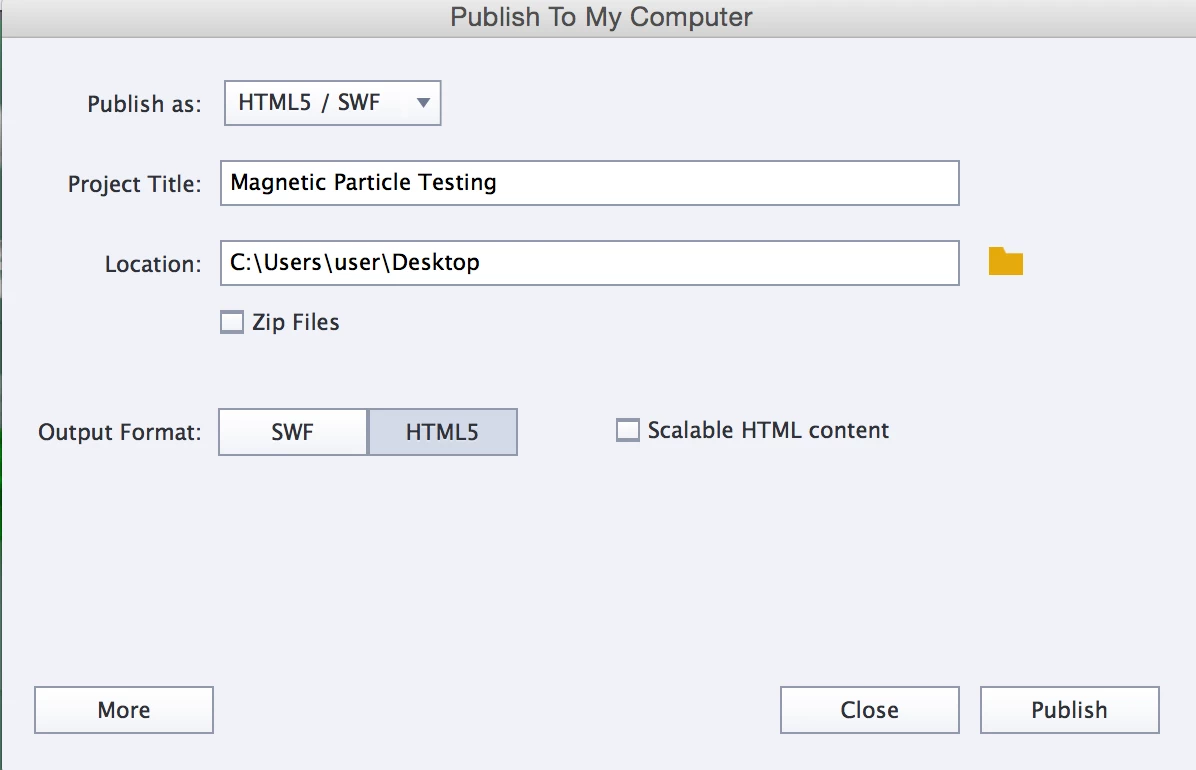The width and height of the screenshot is (1196, 770).
Task: Open the Publish as dropdown
Action: point(332,103)
